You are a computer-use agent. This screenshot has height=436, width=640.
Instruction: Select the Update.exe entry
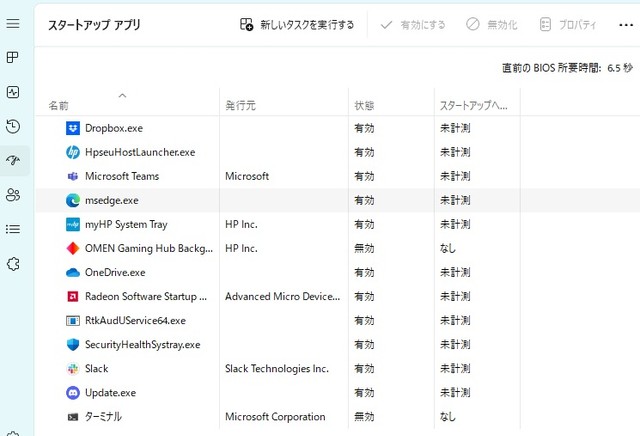110,393
